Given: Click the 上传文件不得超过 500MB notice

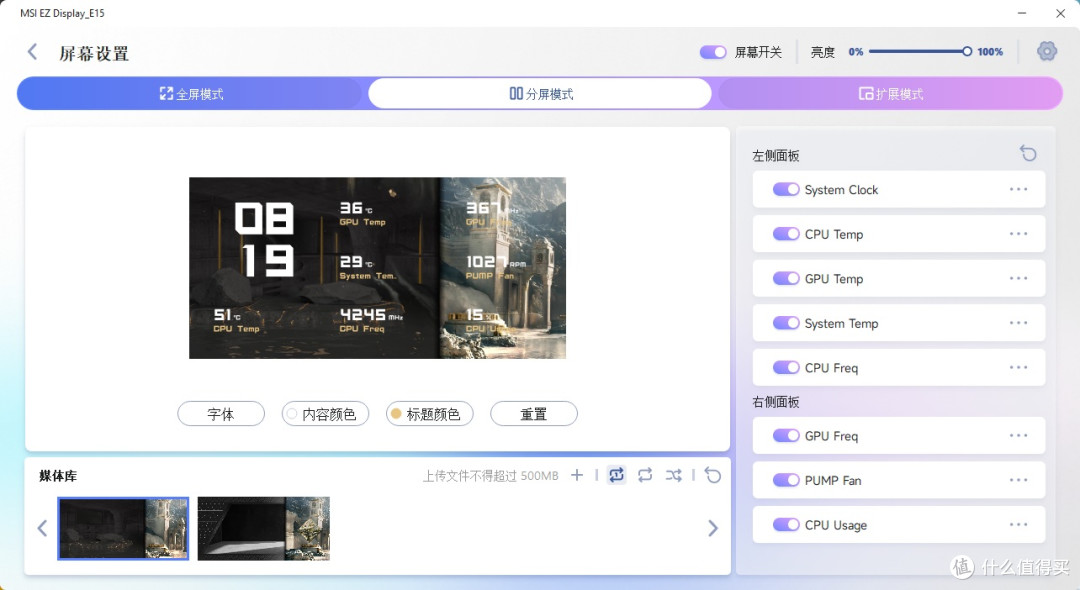Looking at the screenshot, I should (490, 476).
